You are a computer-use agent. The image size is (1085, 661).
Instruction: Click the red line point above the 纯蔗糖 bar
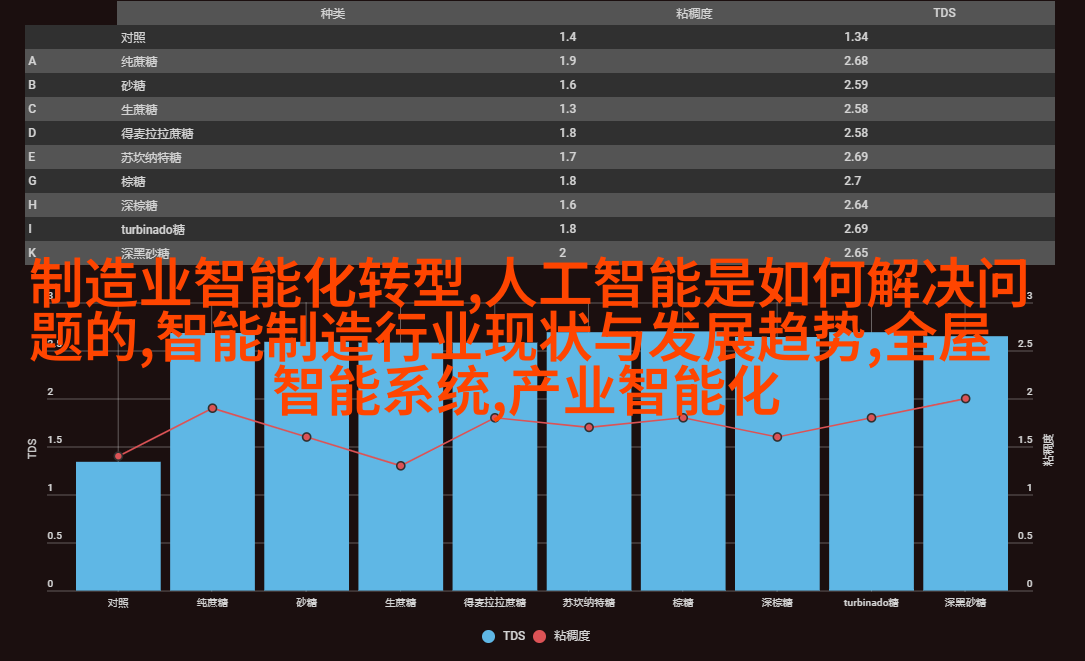click(212, 408)
